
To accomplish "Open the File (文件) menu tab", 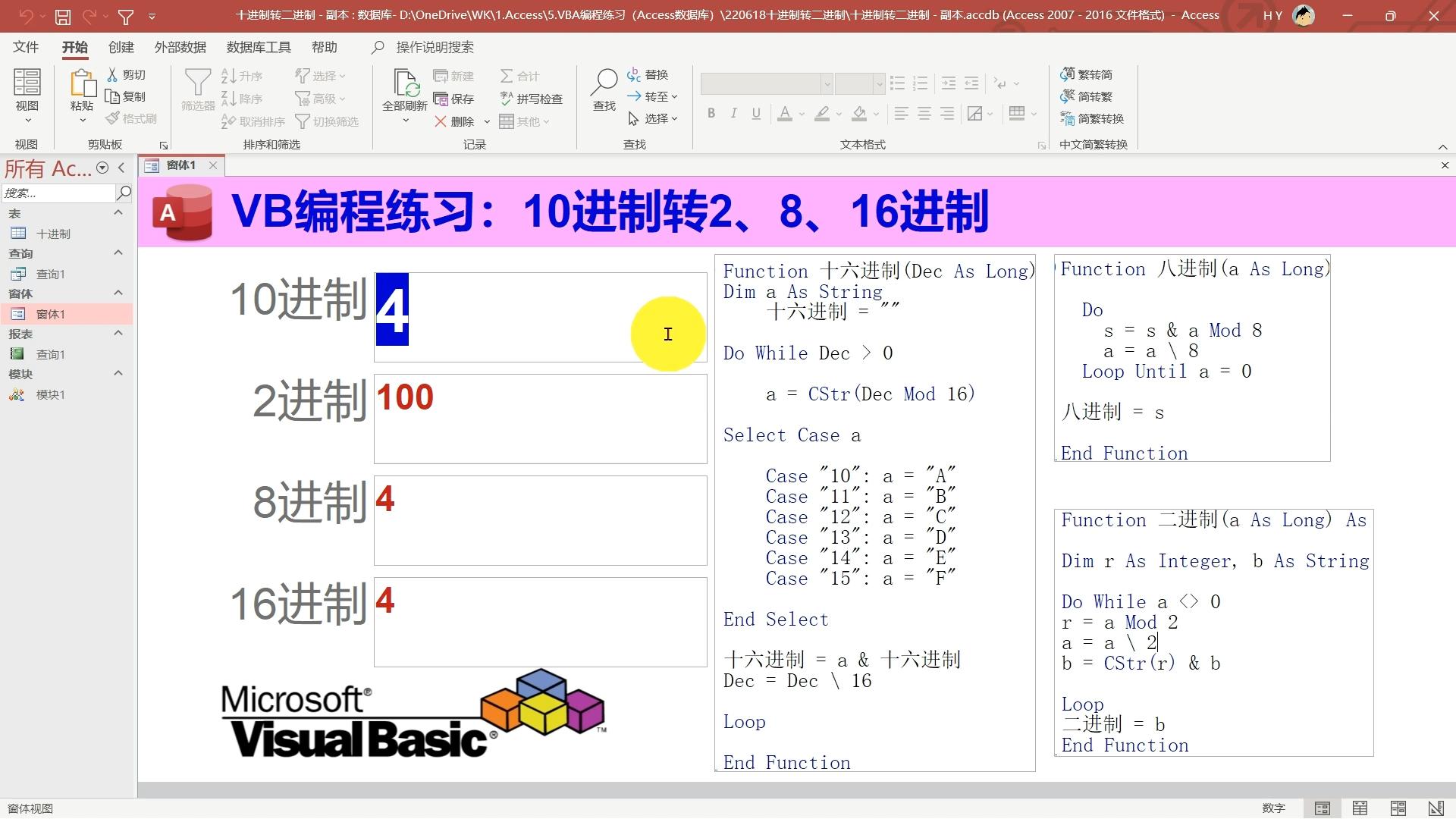I will tap(26, 47).
